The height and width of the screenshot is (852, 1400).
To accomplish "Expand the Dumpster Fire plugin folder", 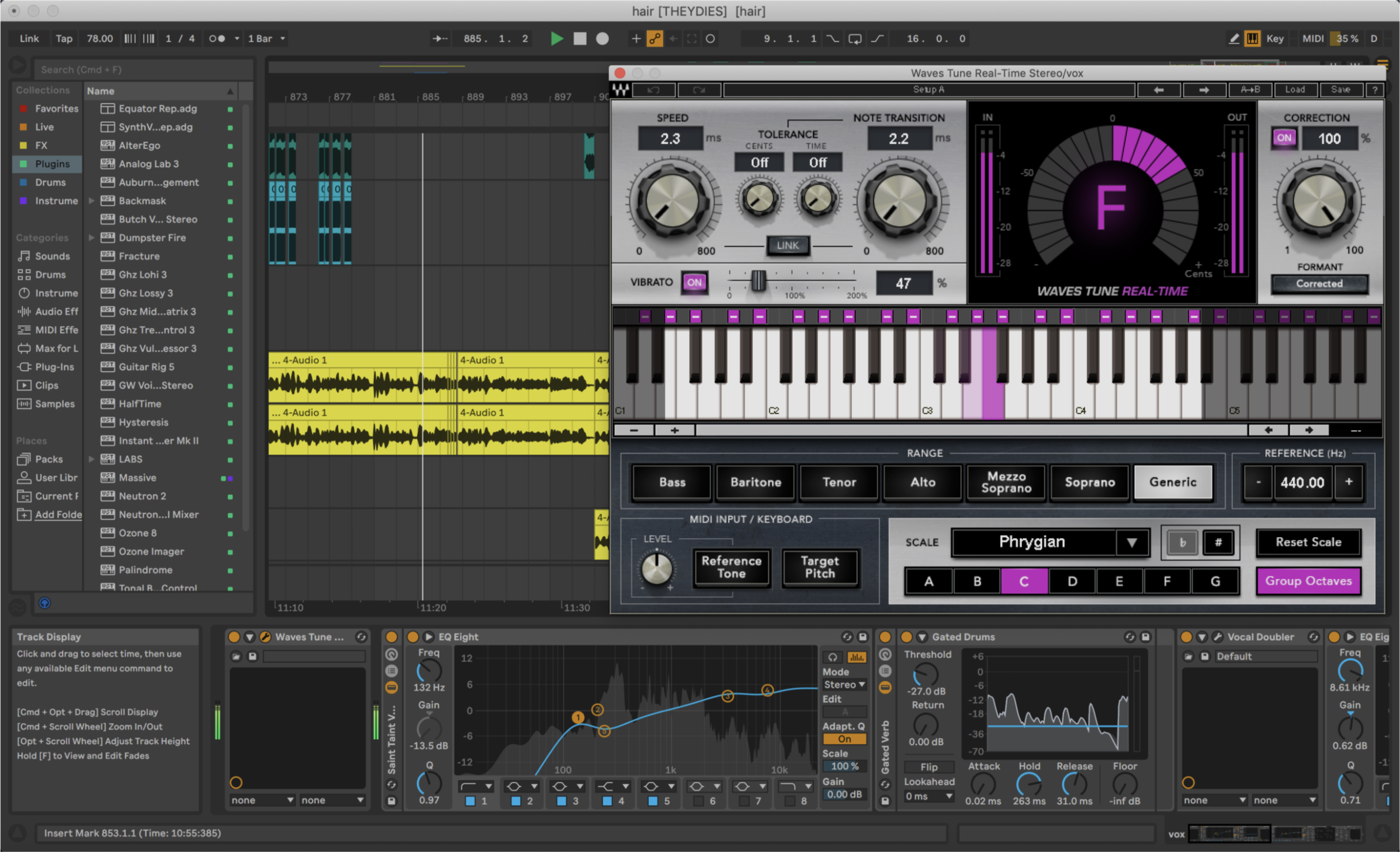I will pyautogui.click(x=91, y=237).
